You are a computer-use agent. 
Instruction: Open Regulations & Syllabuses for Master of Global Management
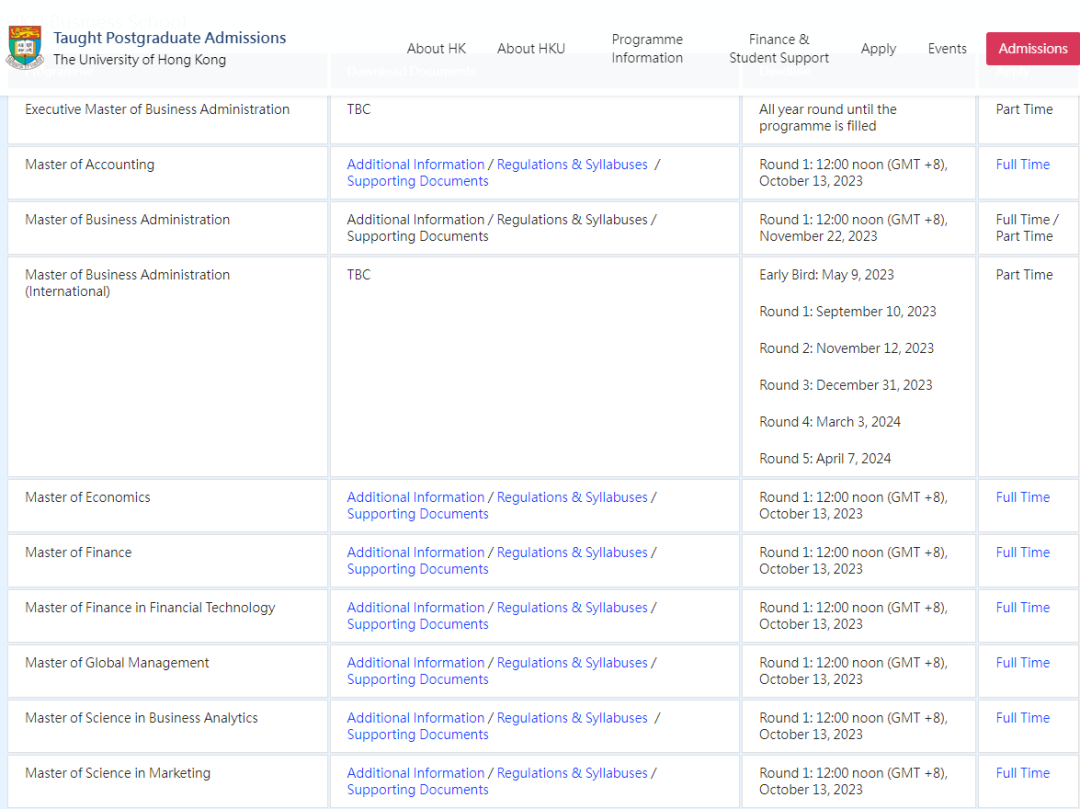pyautogui.click(x=572, y=662)
